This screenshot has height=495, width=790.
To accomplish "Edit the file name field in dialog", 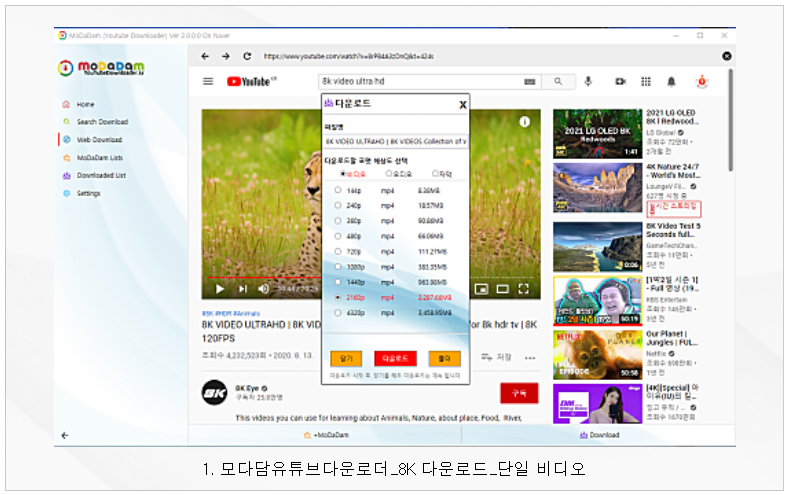I will point(396,142).
